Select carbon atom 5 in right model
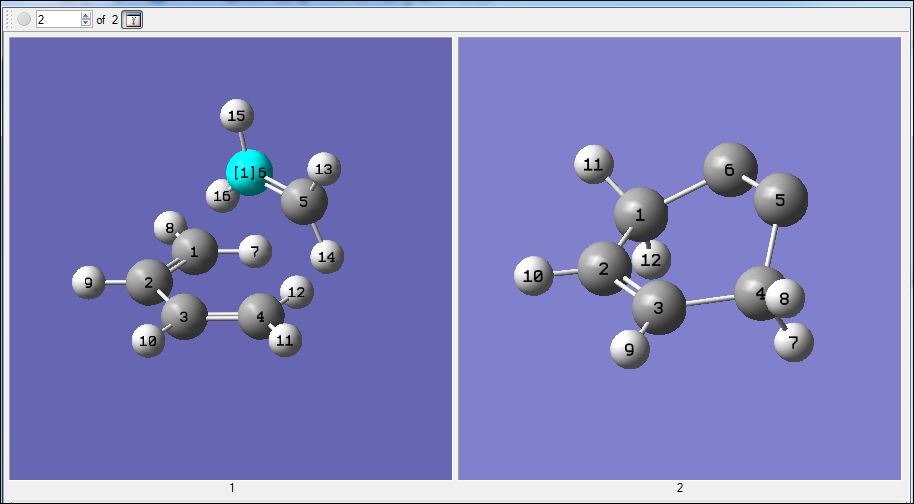The height and width of the screenshot is (504, 914). tap(781, 199)
